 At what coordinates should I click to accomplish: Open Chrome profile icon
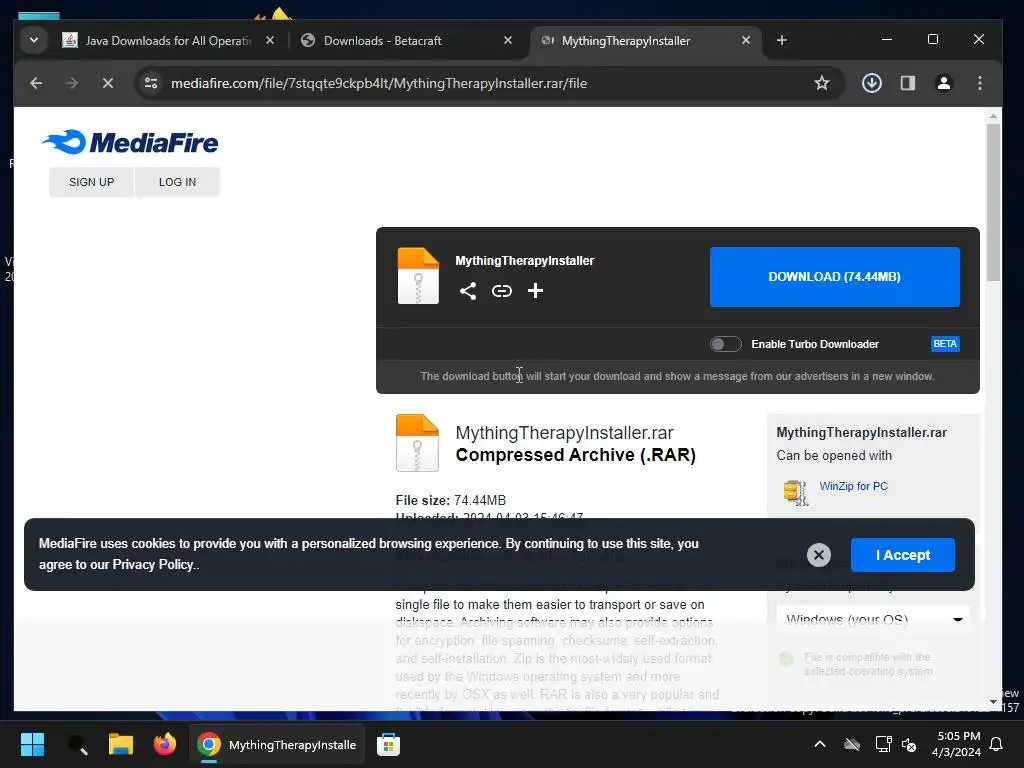coord(944,83)
